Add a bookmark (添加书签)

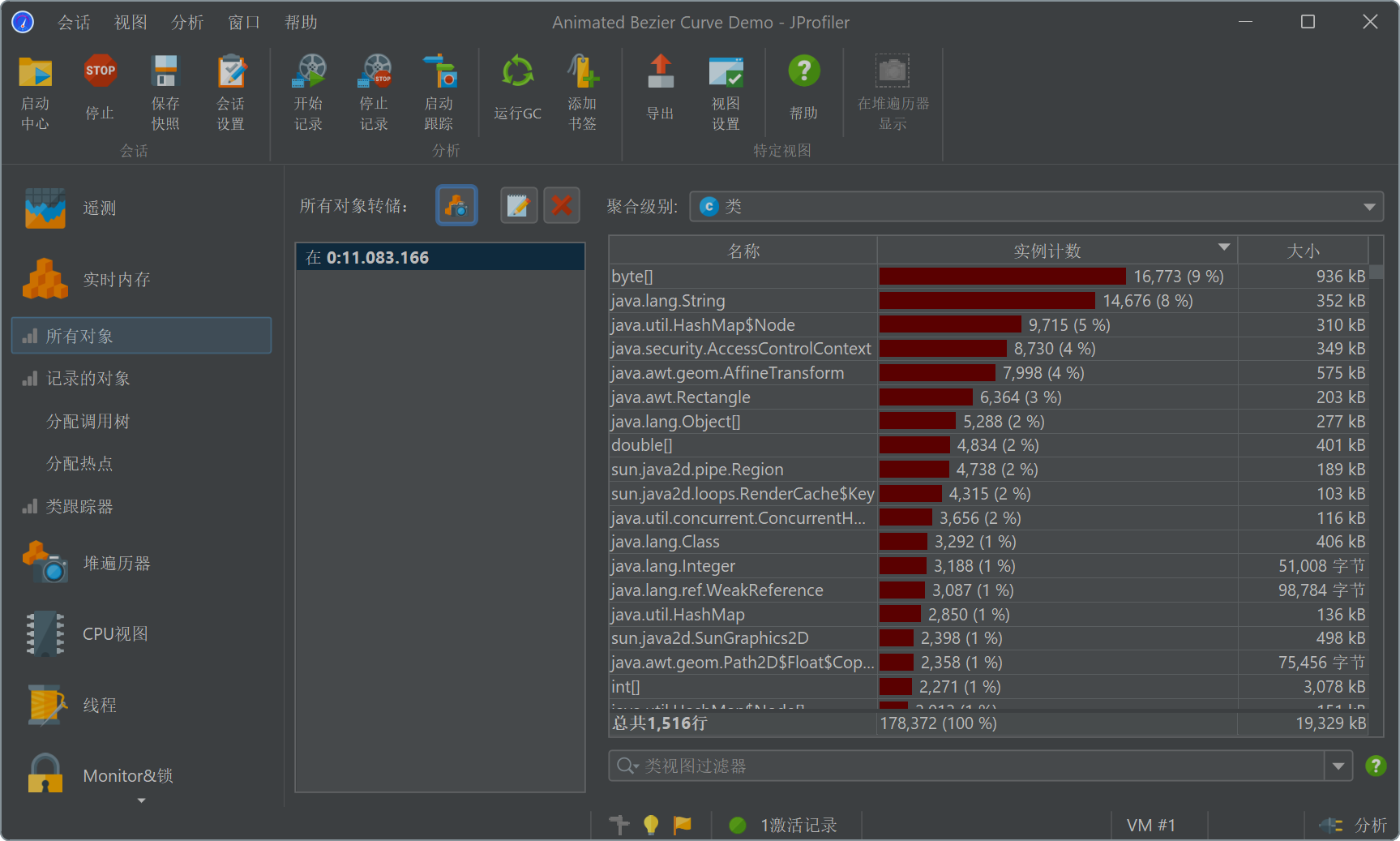[x=582, y=92]
